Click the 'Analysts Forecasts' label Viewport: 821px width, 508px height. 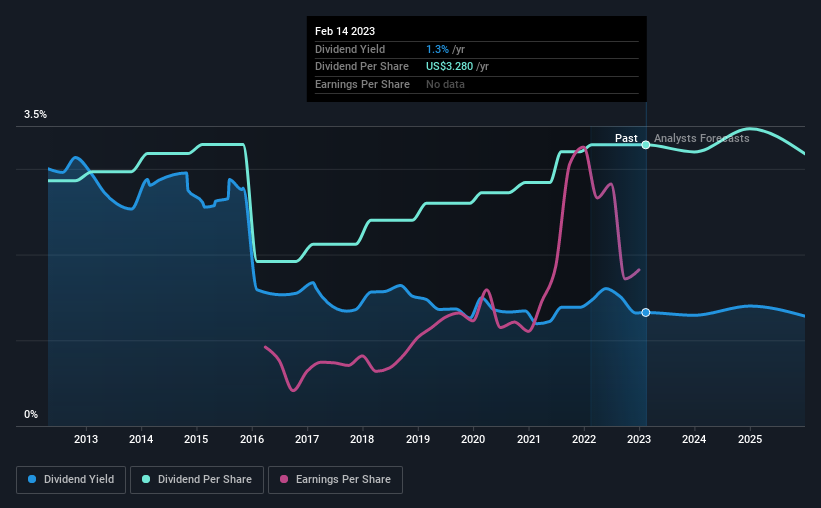pos(702,138)
